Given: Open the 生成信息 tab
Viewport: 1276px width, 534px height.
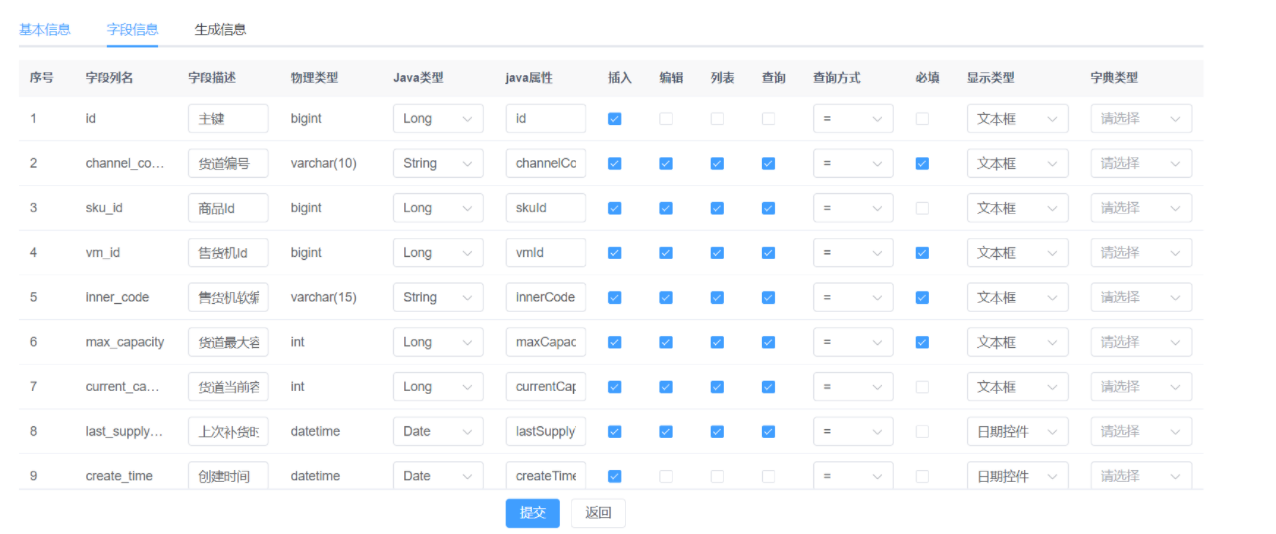Looking at the screenshot, I should 220,29.
